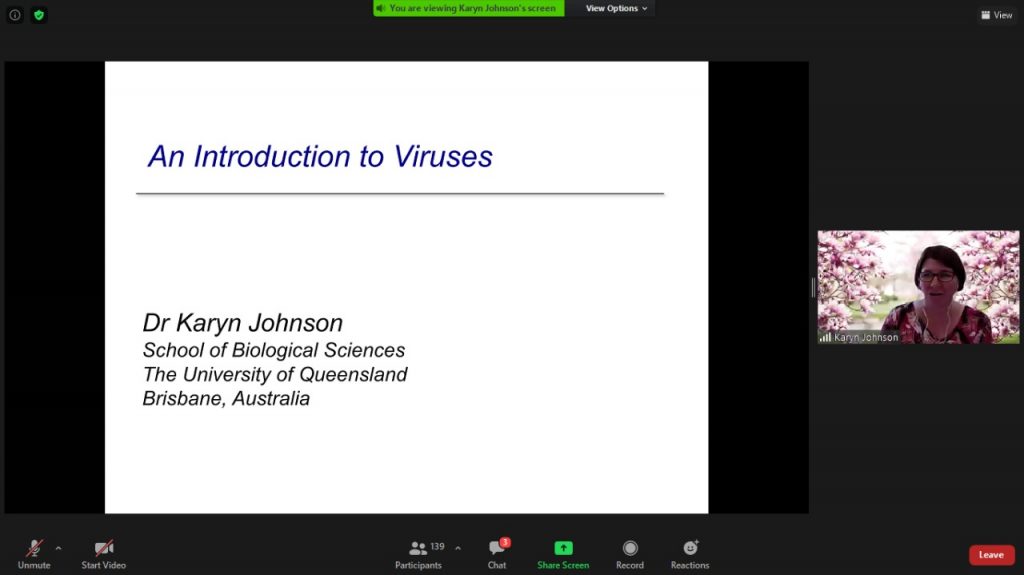Click signal strength bars on Karyn's video
This screenshot has width=1024, height=575.
pos(826,338)
